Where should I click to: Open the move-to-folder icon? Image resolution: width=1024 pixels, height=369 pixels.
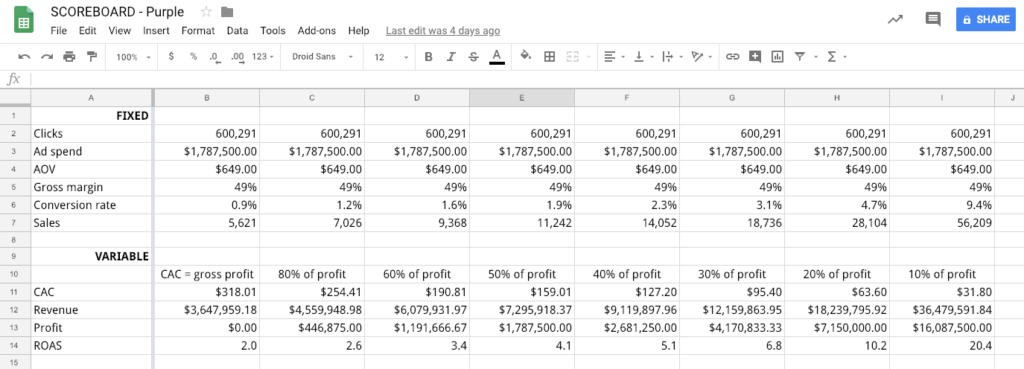[227, 12]
